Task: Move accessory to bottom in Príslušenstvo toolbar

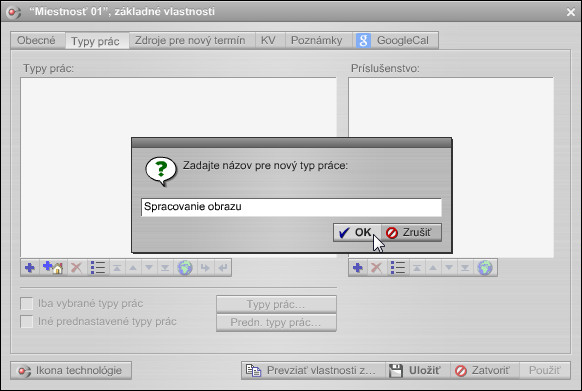Action: [465, 267]
